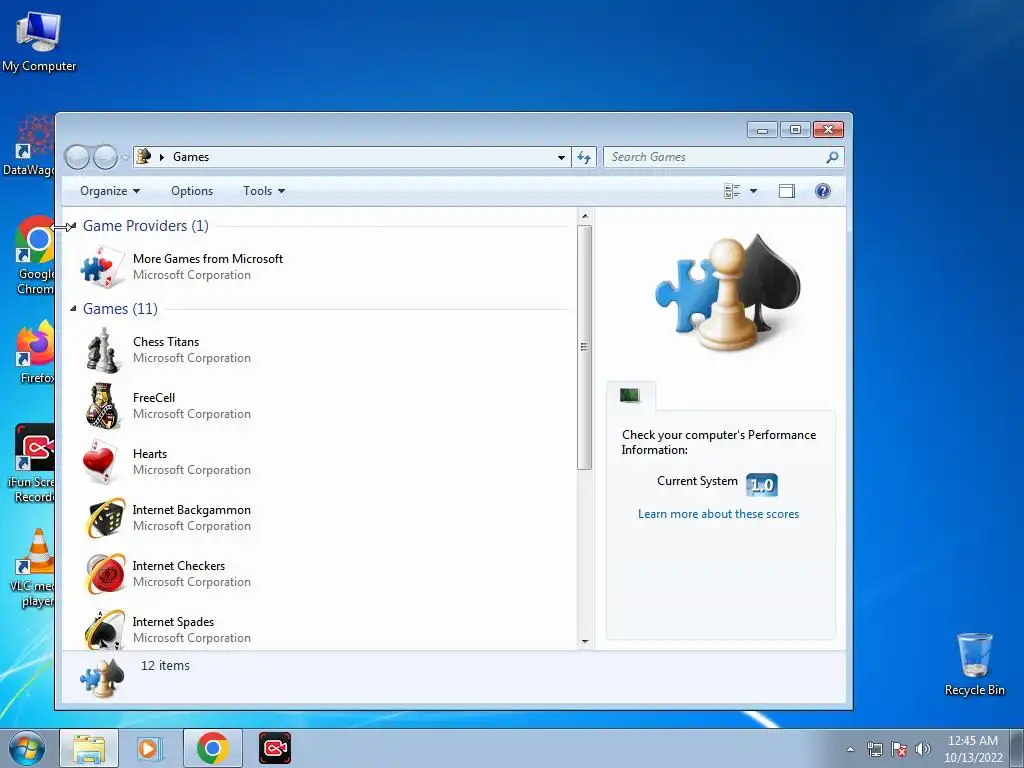Open the Google Chrome desktop shortcut
This screenshot has width=1024, height=768.
[x=35, y=238]
